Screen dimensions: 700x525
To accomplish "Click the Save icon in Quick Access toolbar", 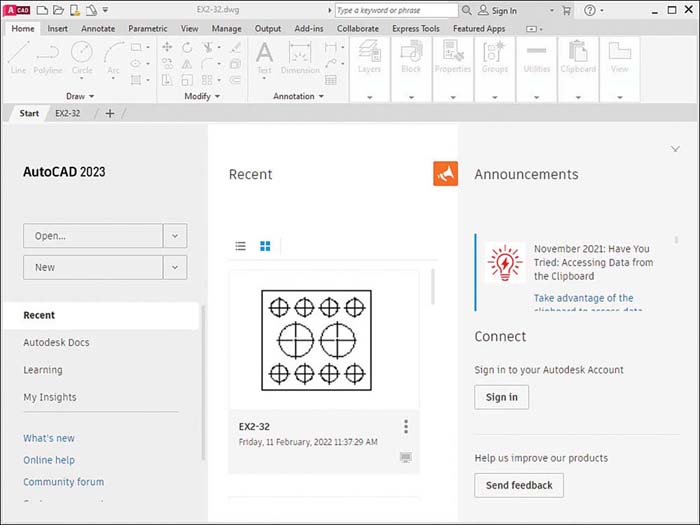I will (x=75, y=10).
